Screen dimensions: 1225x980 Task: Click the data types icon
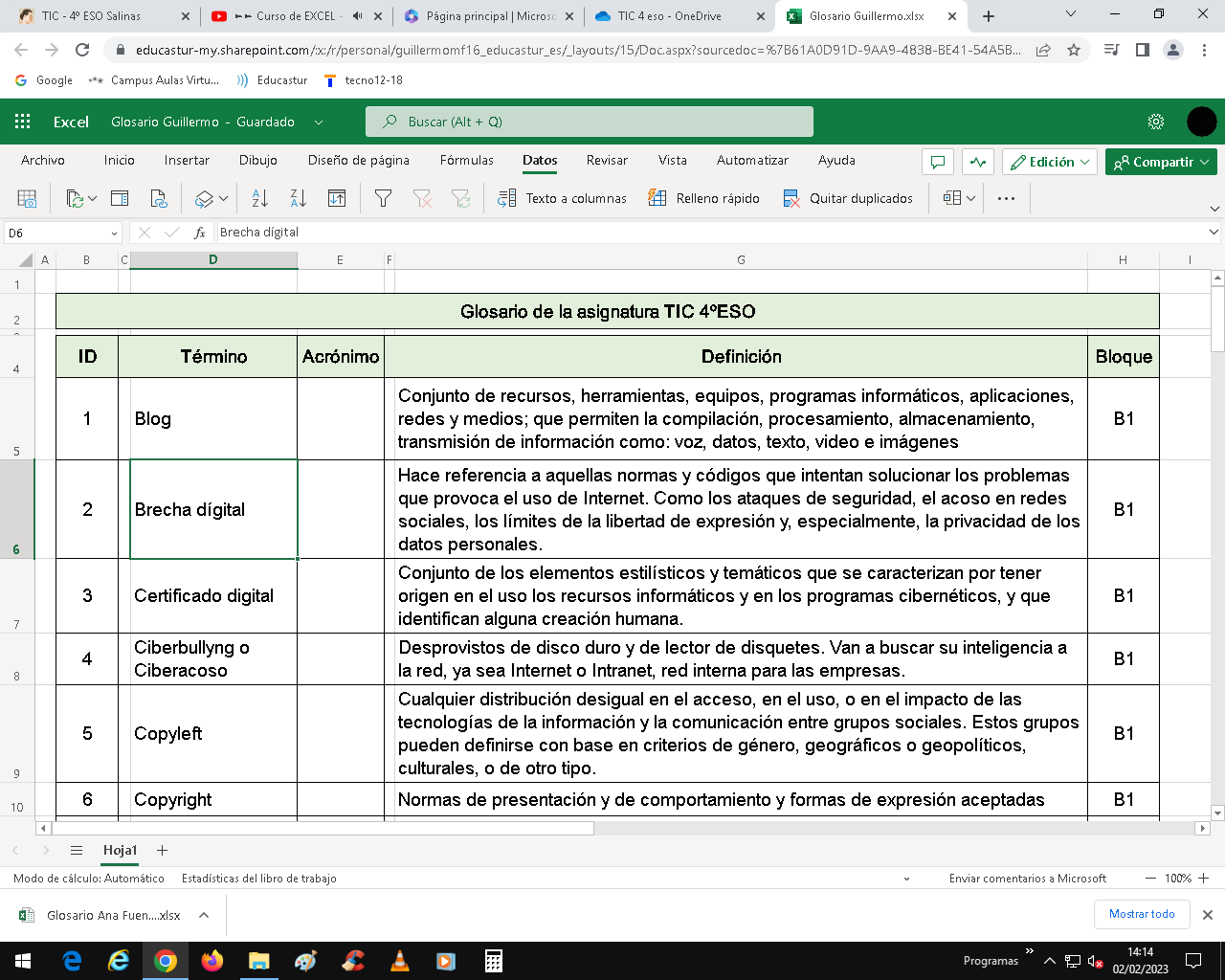click(x=204, y=198)
